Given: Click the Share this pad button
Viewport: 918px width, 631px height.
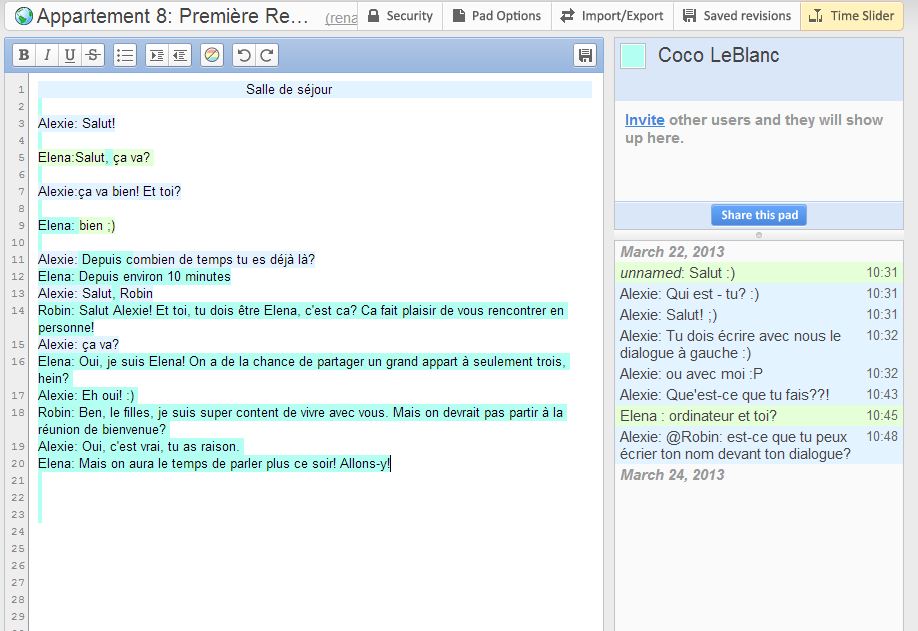Looking at the screenshot, I should pos(759,215).
